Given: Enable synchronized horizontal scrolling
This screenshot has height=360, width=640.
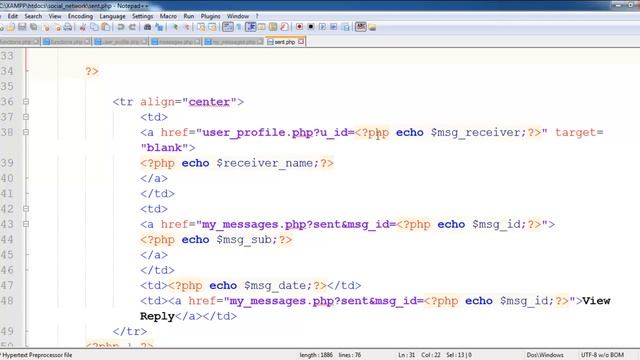Looking at the screenshot, I should [x=213, y=27].
